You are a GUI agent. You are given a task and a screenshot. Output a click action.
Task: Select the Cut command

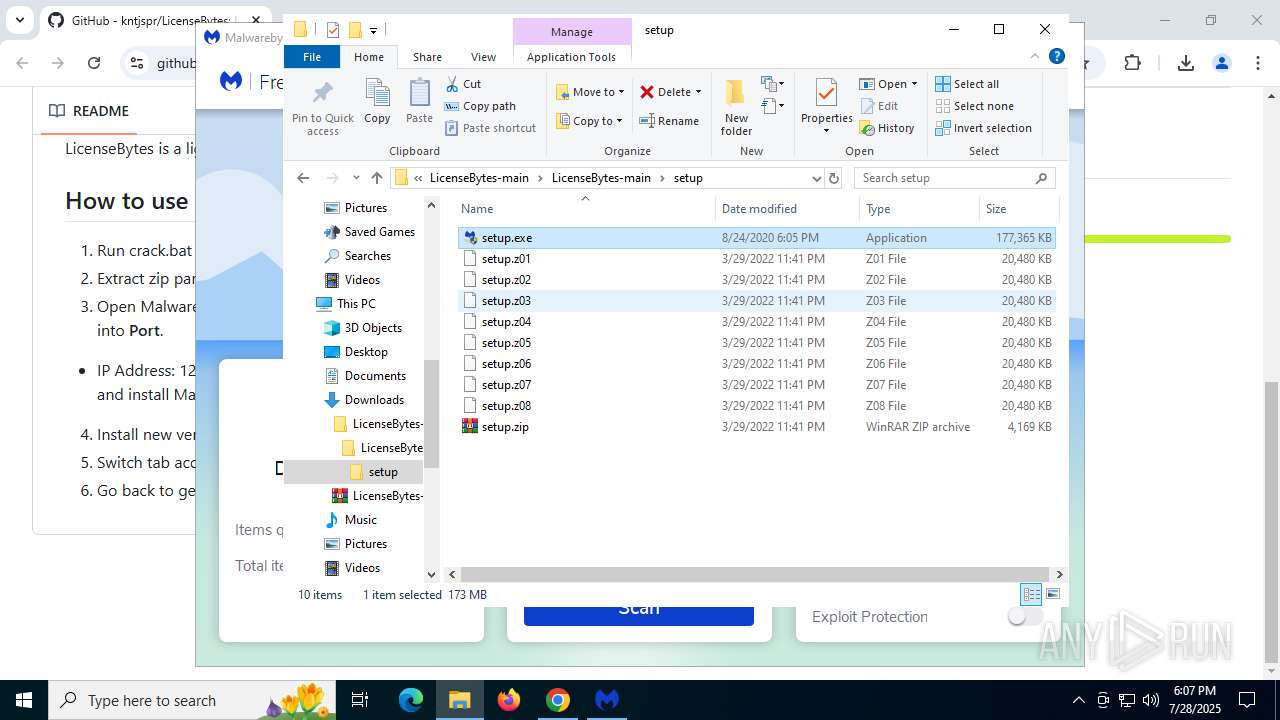[463, 84]
